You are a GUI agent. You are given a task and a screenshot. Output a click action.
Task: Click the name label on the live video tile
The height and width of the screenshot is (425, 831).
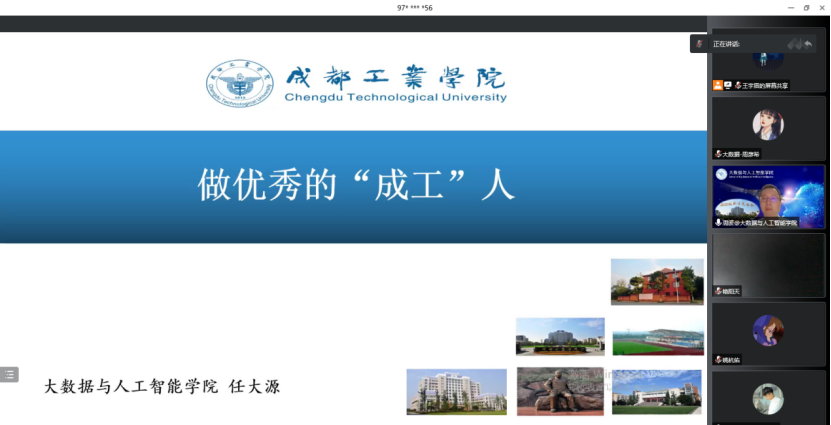(760, 223)
